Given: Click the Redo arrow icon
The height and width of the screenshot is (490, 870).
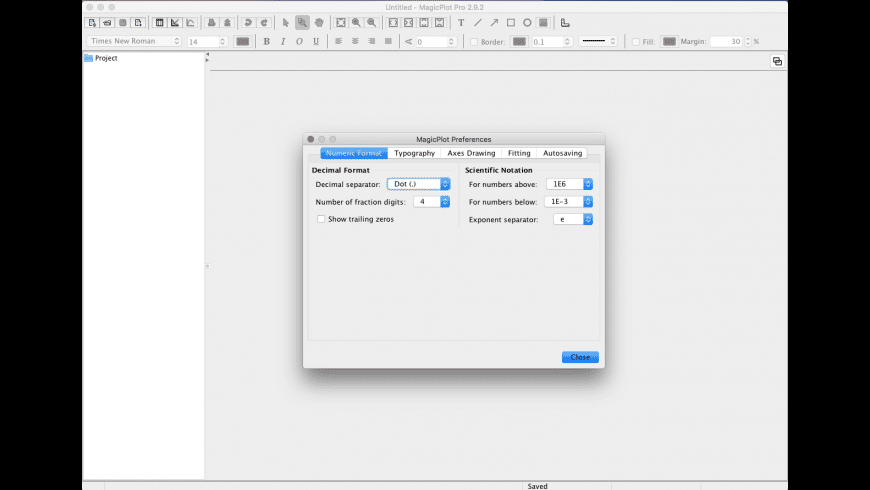Looking at the screenshot, I should [264, 23].
